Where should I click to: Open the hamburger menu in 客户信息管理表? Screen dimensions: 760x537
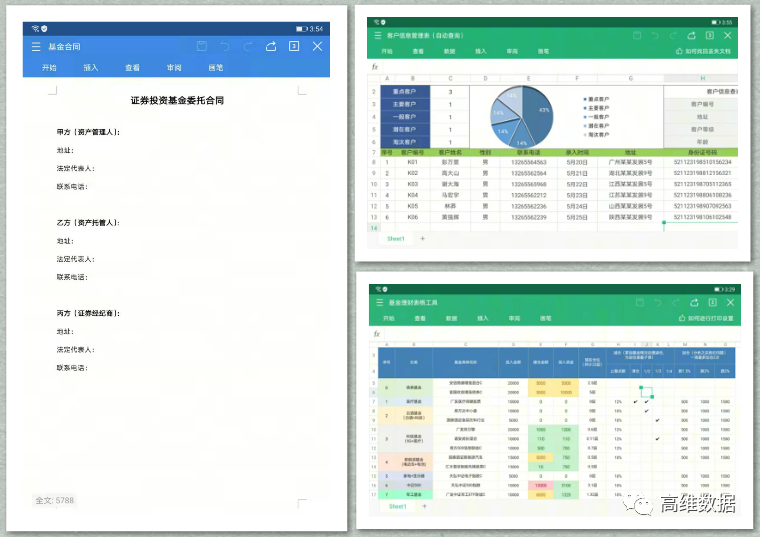click(377, 35)
